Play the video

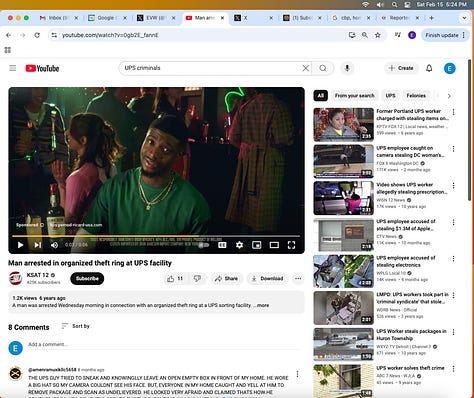(x=20, y=245)
